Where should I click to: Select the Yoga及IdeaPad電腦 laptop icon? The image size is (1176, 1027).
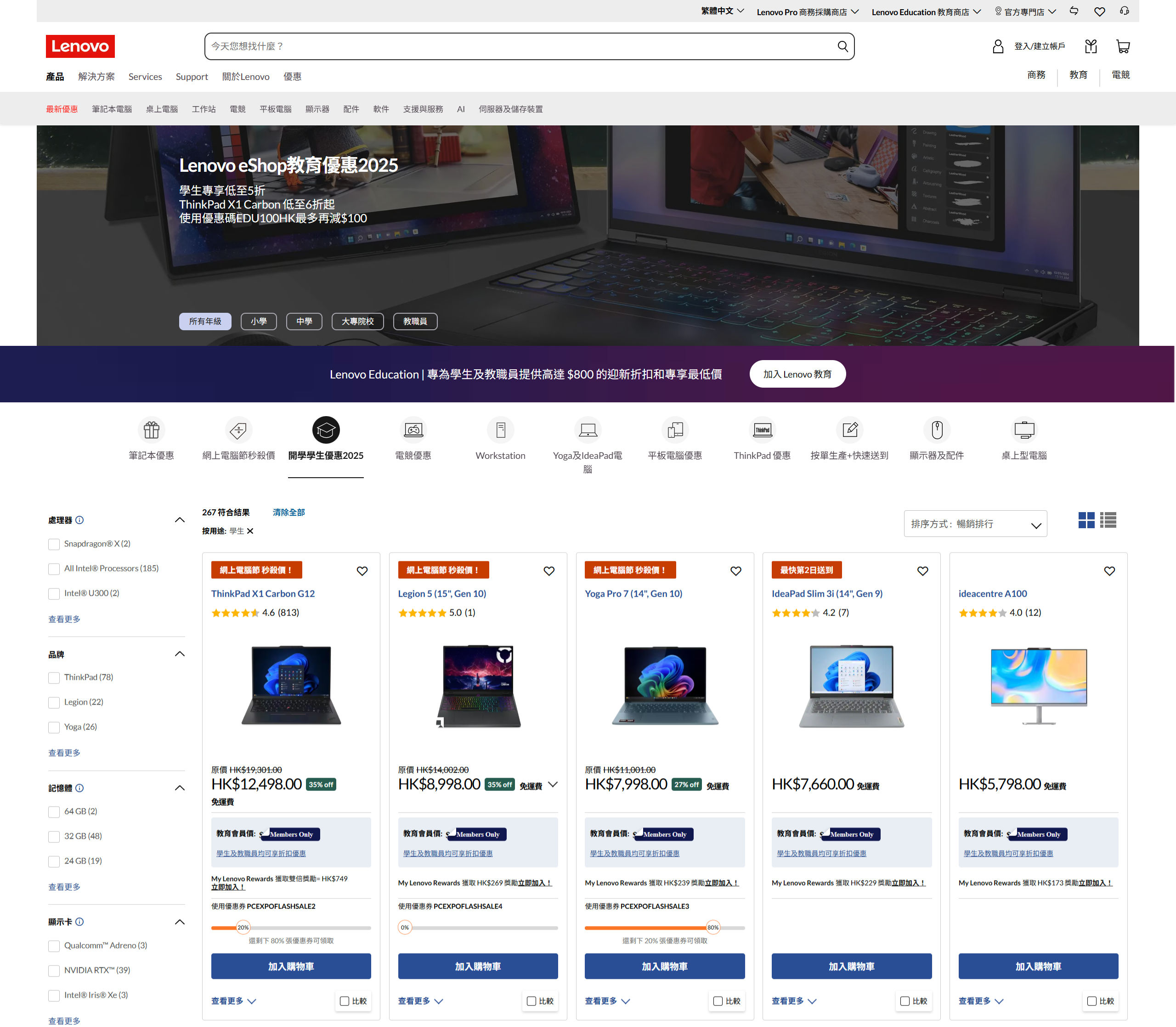(588, 430)
